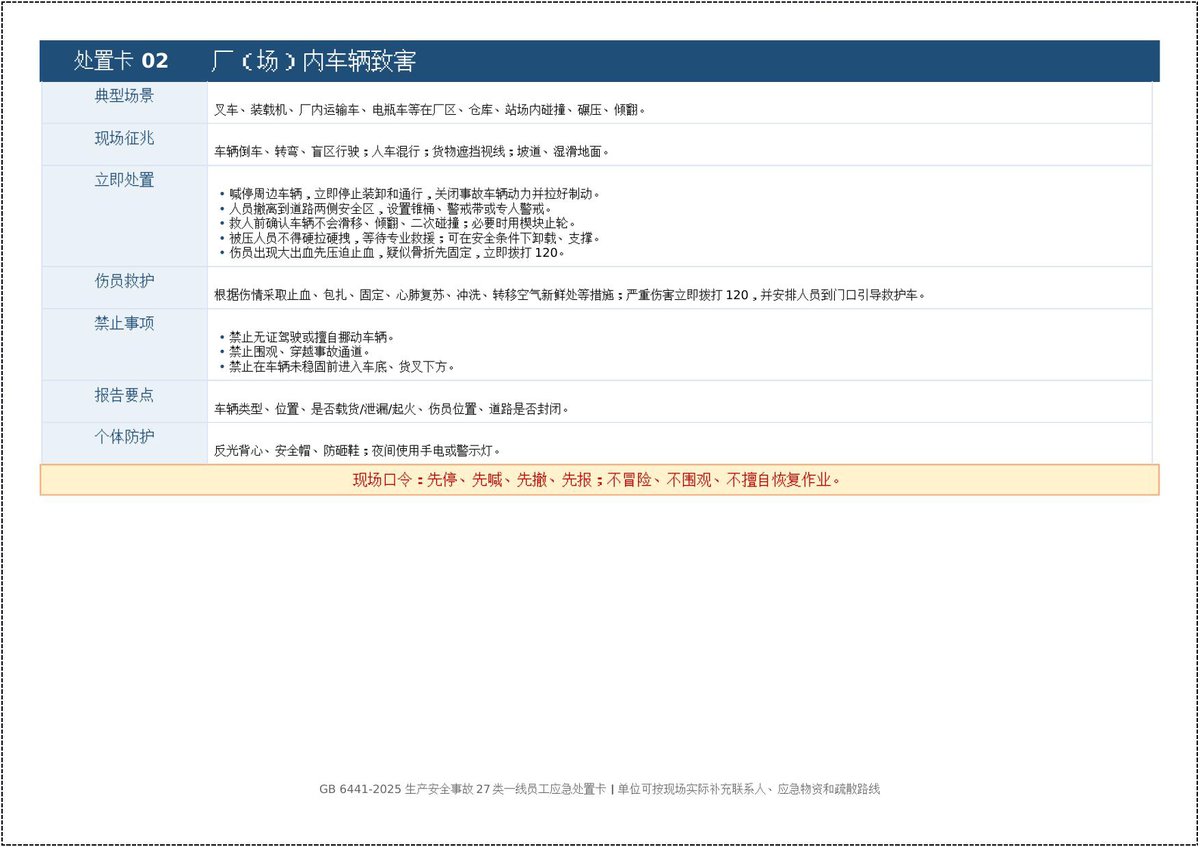This screenshot has height=847, width=1200.
Task: Click the red banner starting "现场口令：先停、先喊"
Action: click(599, 480)
